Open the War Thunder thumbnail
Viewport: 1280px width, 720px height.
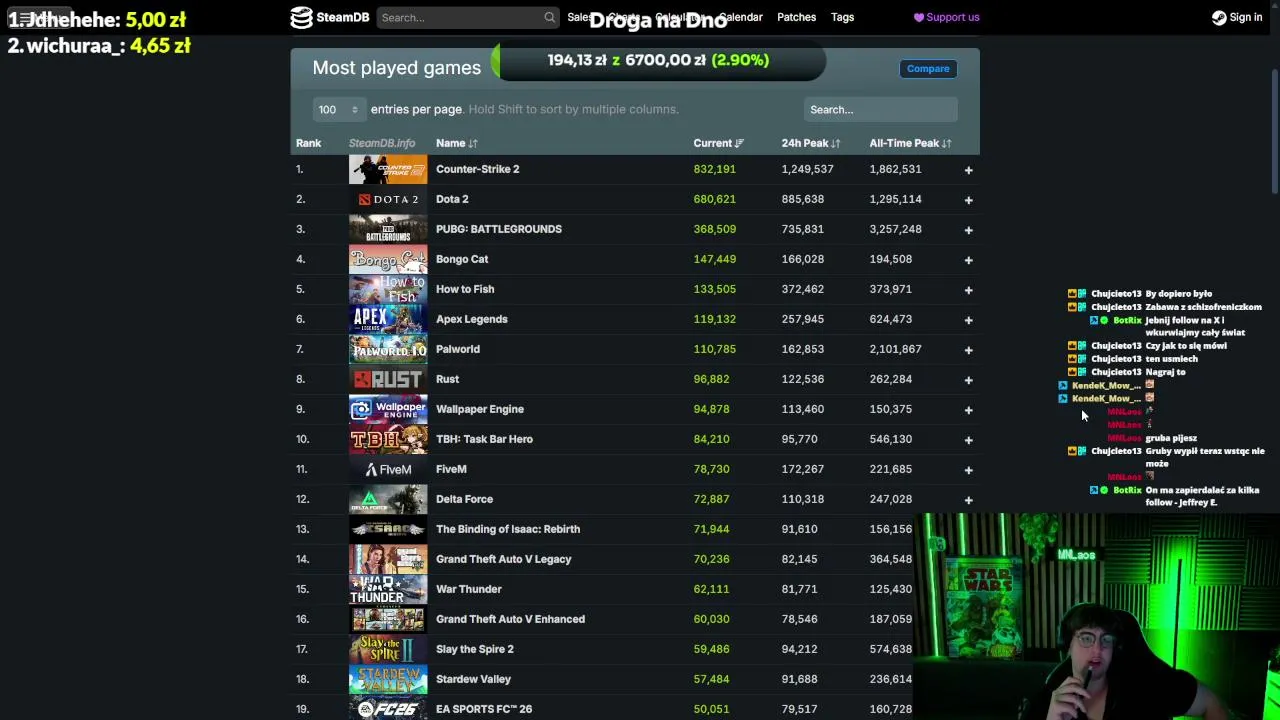point(388,589)
